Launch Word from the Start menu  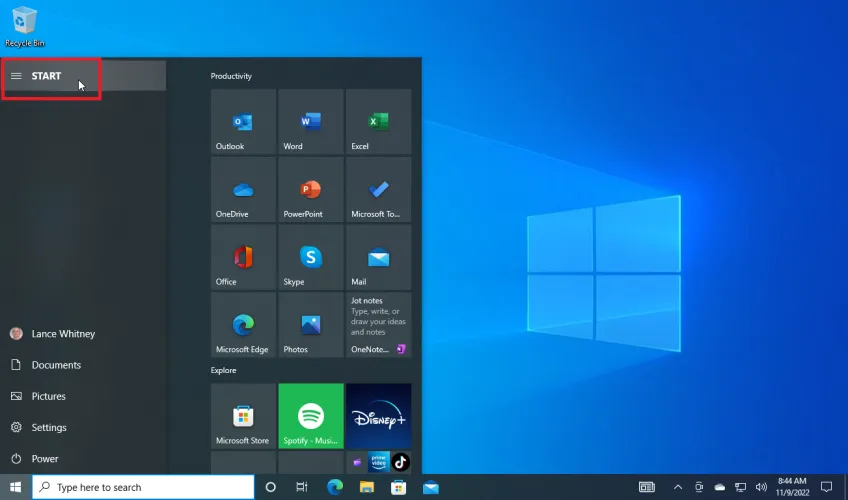[311, 122]
